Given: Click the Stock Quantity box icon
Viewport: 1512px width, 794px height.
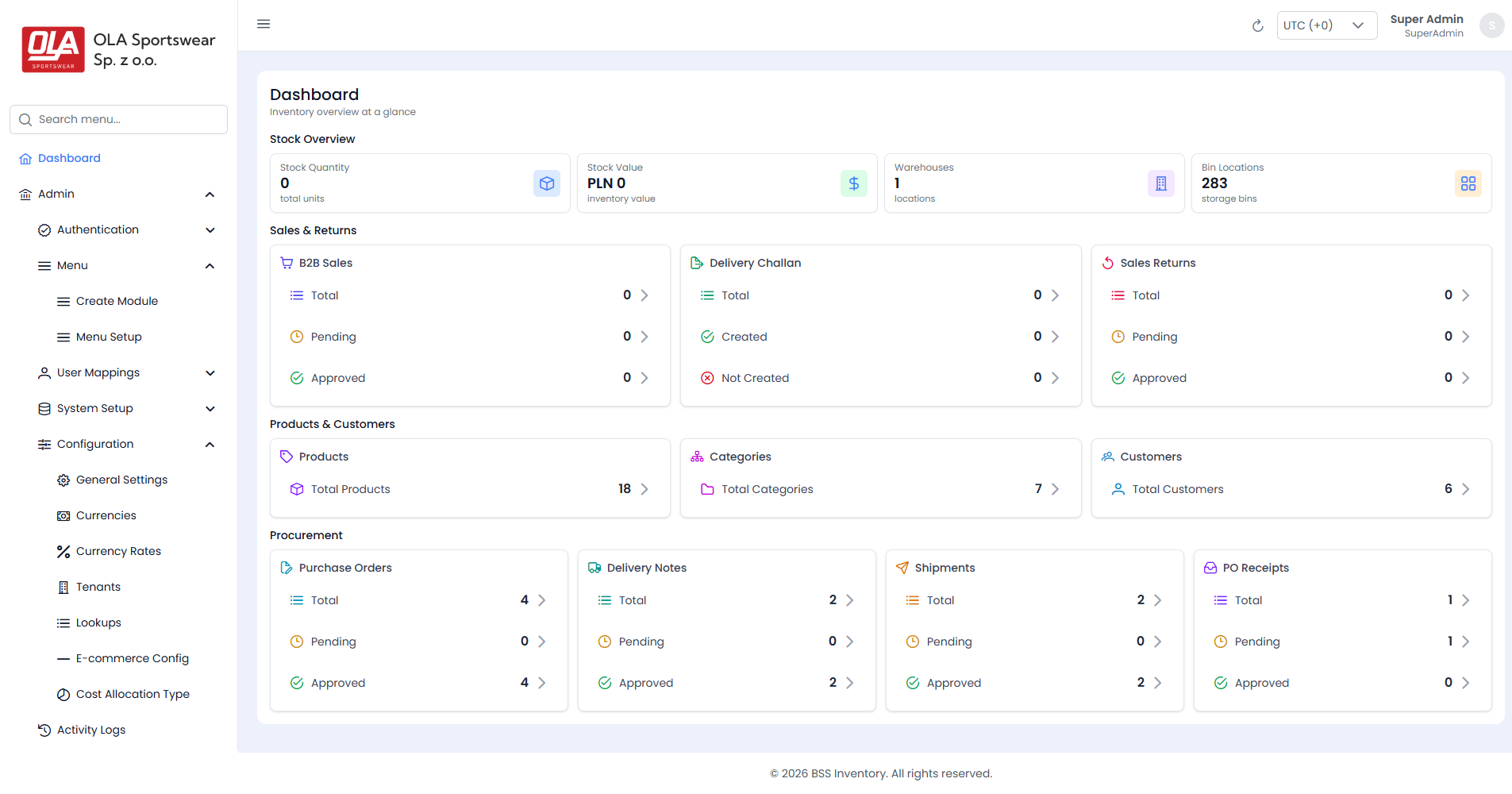Looking at the screenshot, I should [547, 183].
